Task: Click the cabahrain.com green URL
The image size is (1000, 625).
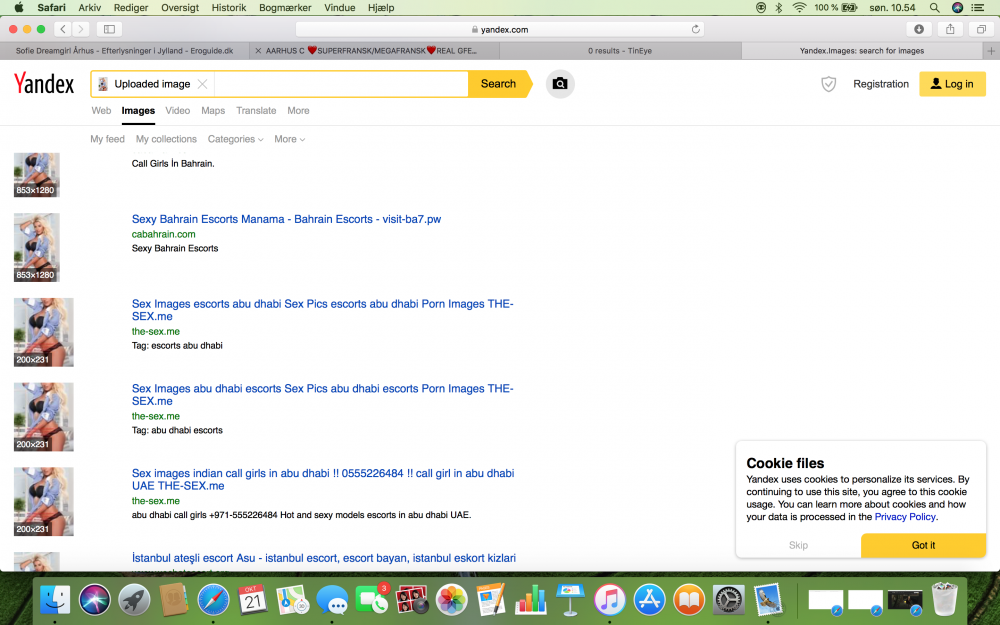Action: [x=163, y=234]
